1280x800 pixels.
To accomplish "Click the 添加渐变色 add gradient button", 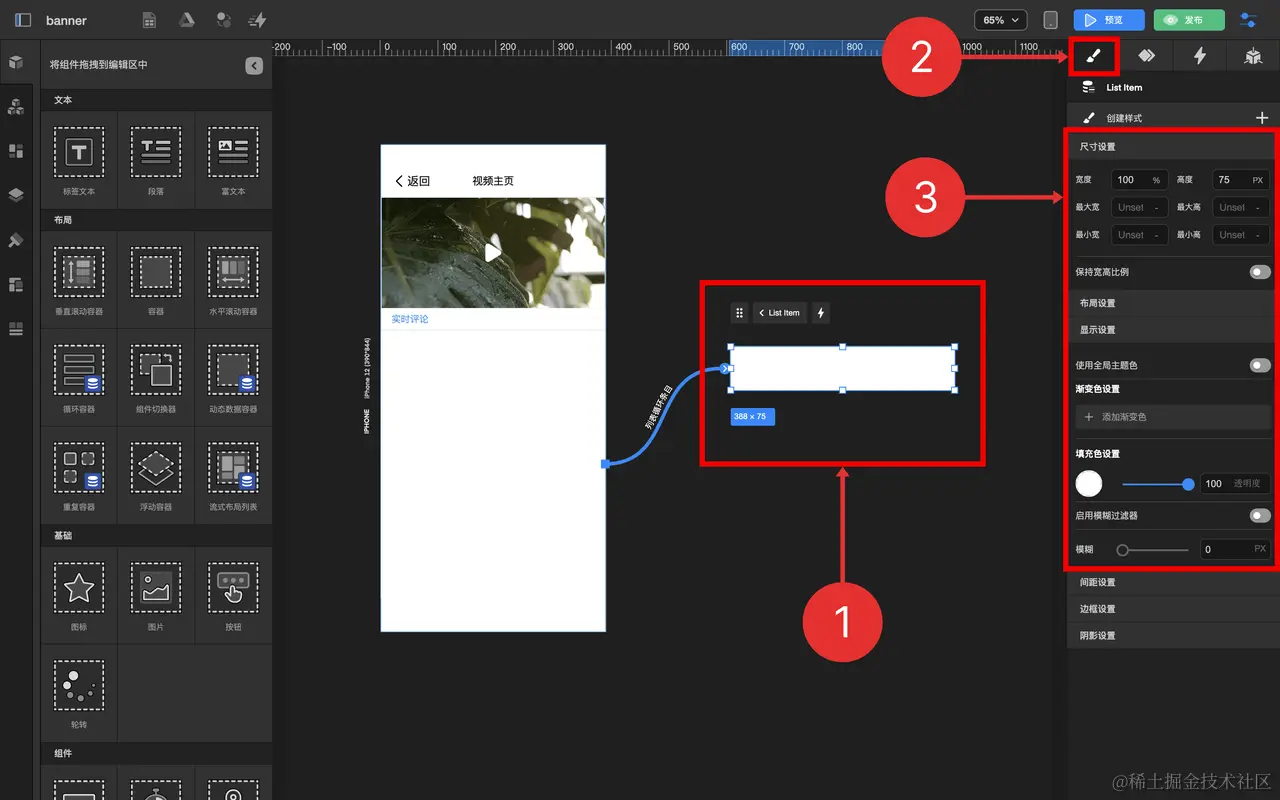I will (1172, 417).
